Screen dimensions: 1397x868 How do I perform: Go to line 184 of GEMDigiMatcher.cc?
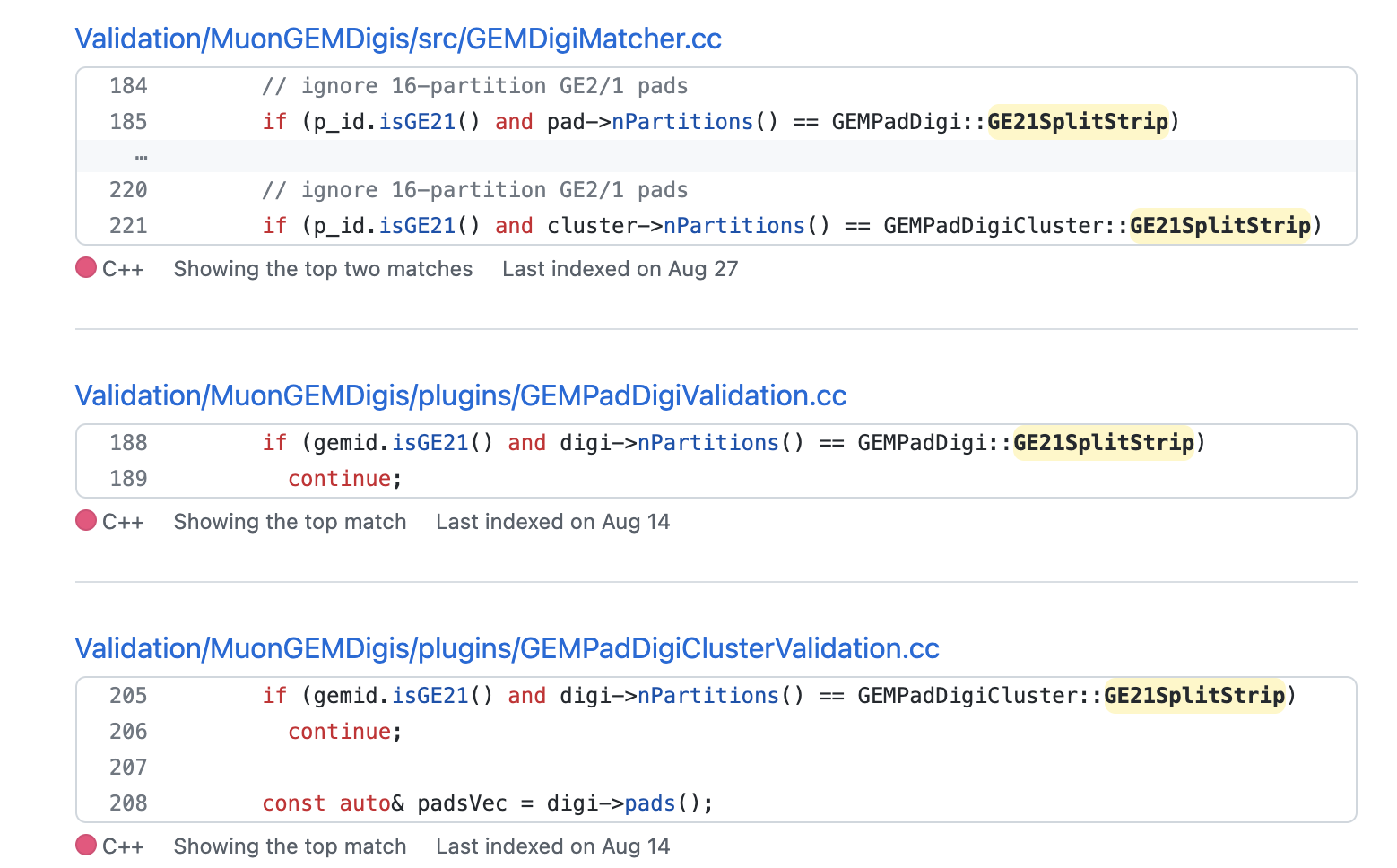click(x=128, y=86)
